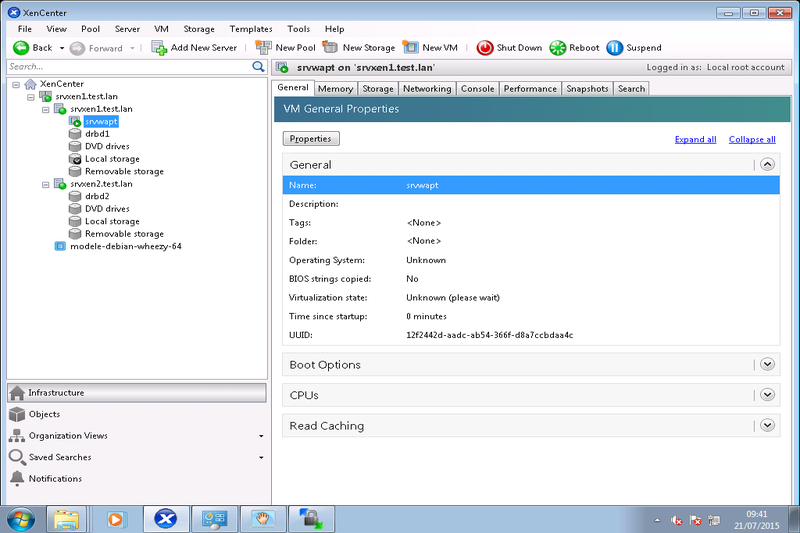Click the Organization Views hierarchy icon
Image resolution: width=800 pixels, height=533 pixels.
[x=17, y=436]
